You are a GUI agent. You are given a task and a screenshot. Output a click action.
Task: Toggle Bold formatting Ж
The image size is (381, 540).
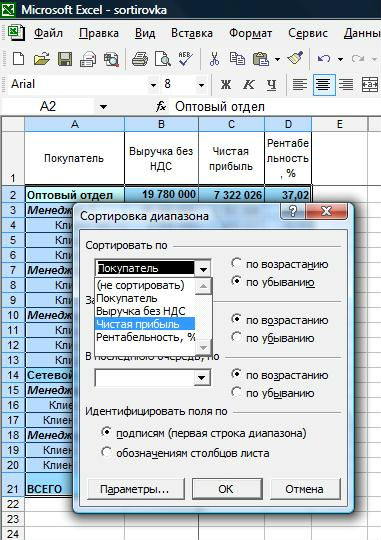click(x=226, y=84)
